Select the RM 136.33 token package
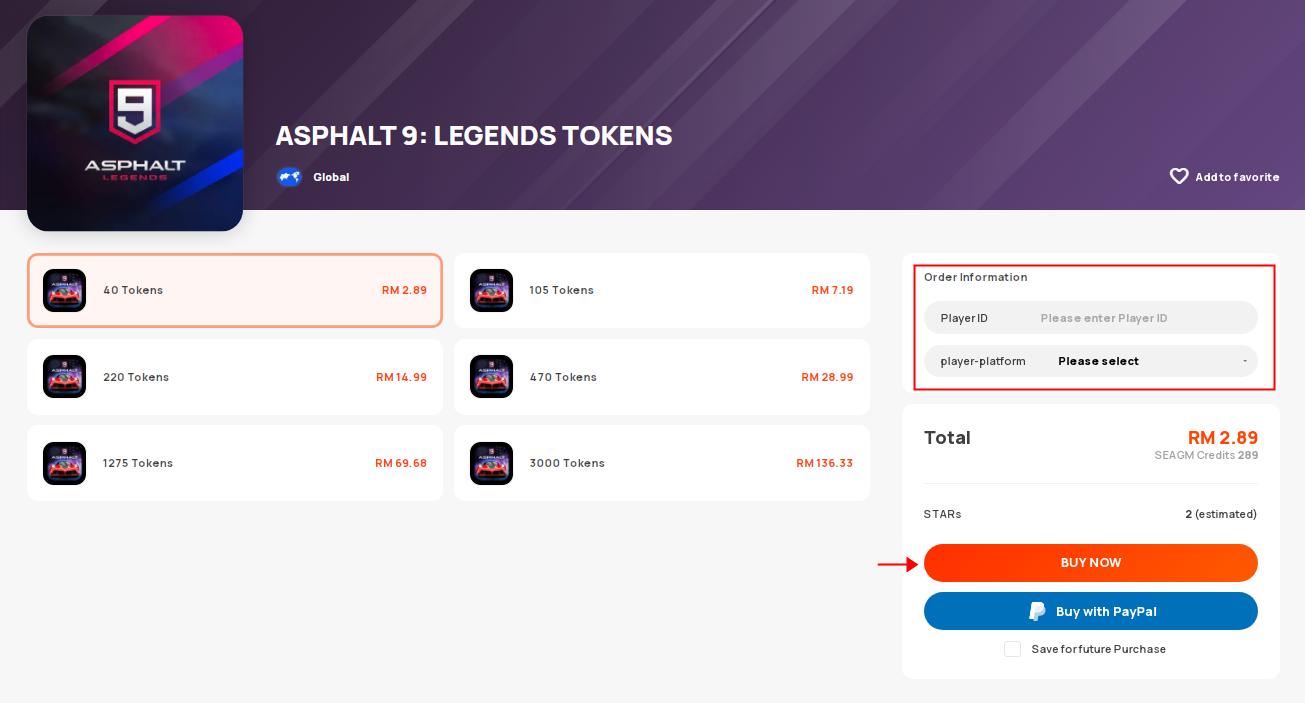The image size is (1305, 703). click(662, 463)
